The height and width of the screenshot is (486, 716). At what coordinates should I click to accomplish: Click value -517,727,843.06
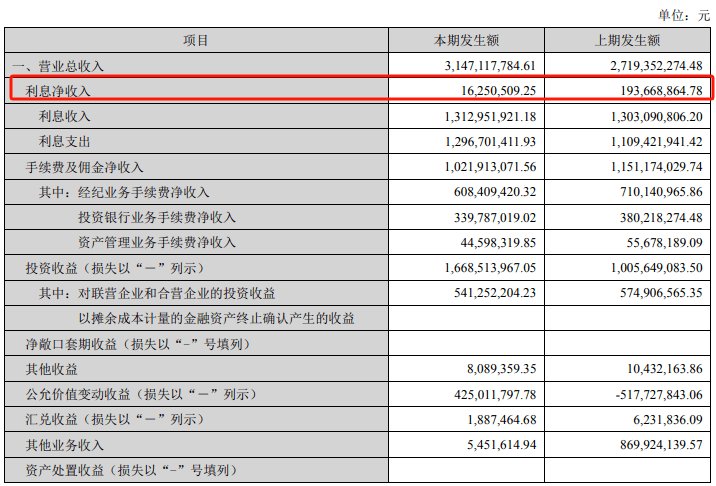click(659, 395)
